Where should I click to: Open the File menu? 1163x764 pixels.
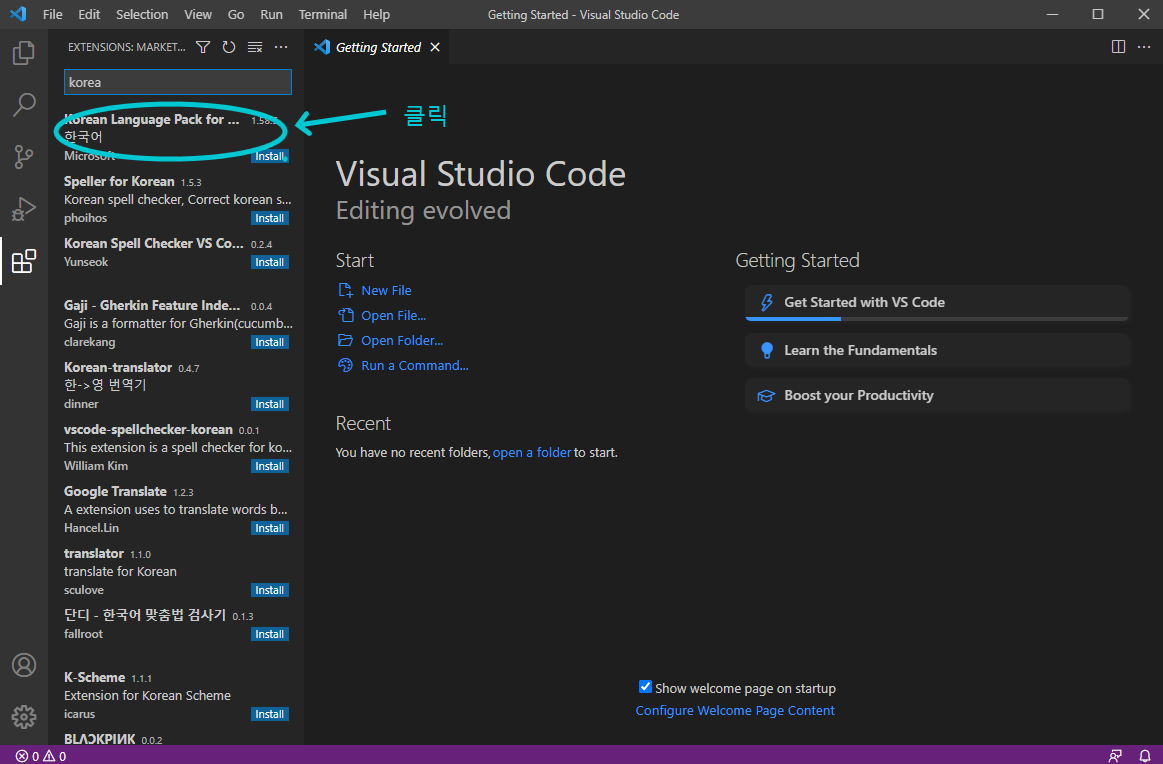click(53, 14)
